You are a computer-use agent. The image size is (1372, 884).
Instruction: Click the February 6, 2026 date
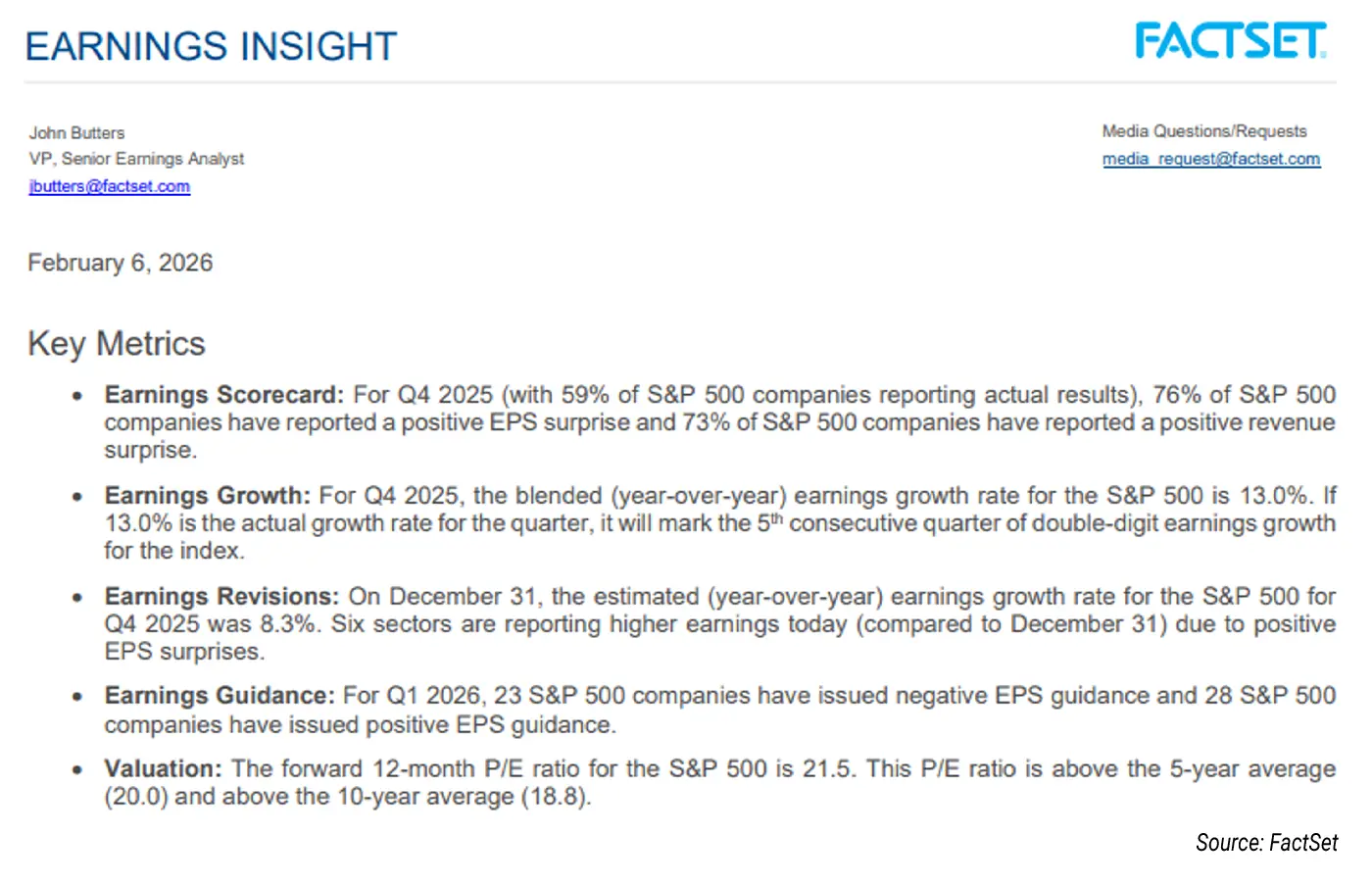[x=120, y=263]
